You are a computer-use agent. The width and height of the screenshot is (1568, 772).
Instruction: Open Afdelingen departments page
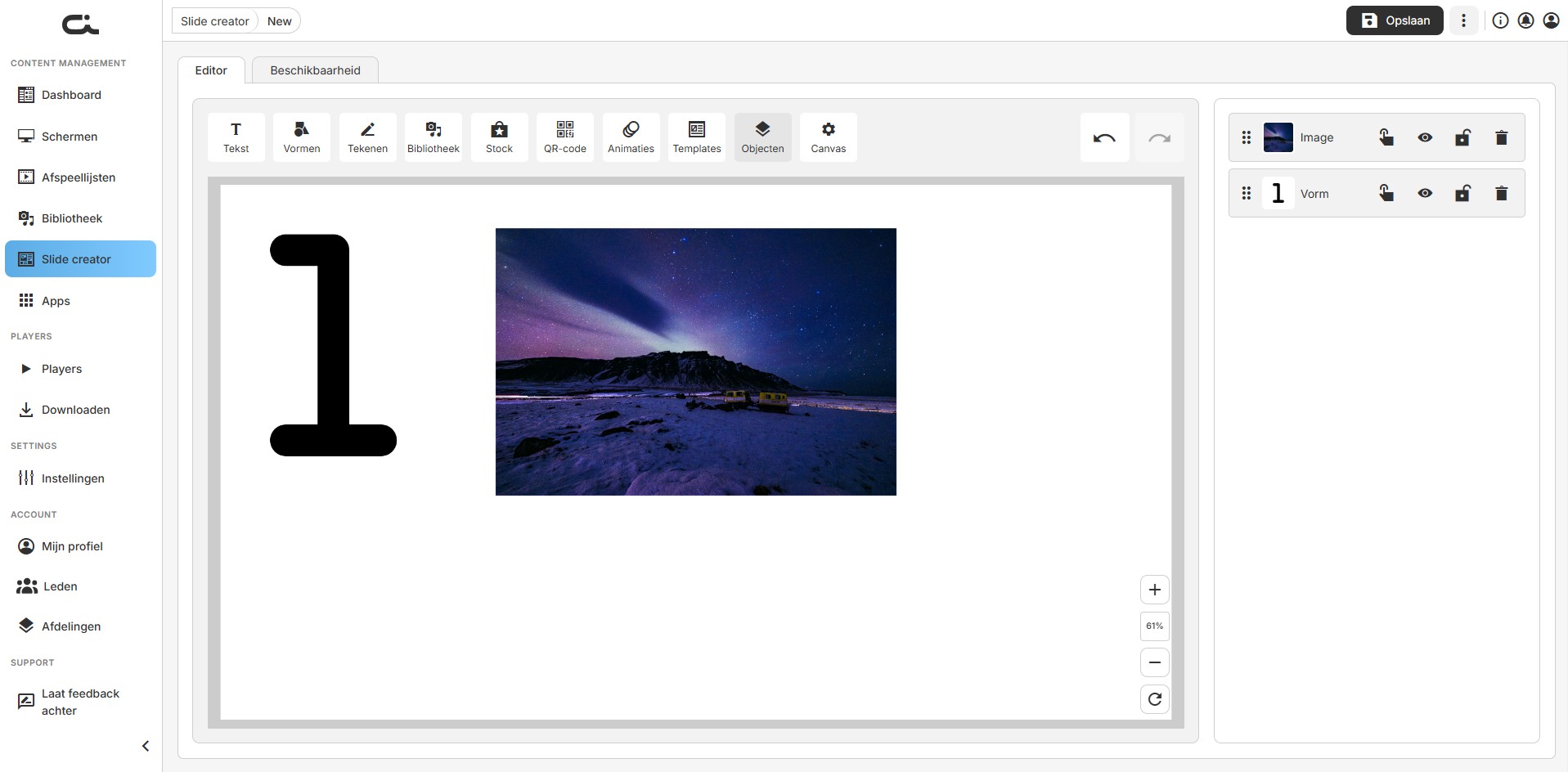click(x=80, y=626)
